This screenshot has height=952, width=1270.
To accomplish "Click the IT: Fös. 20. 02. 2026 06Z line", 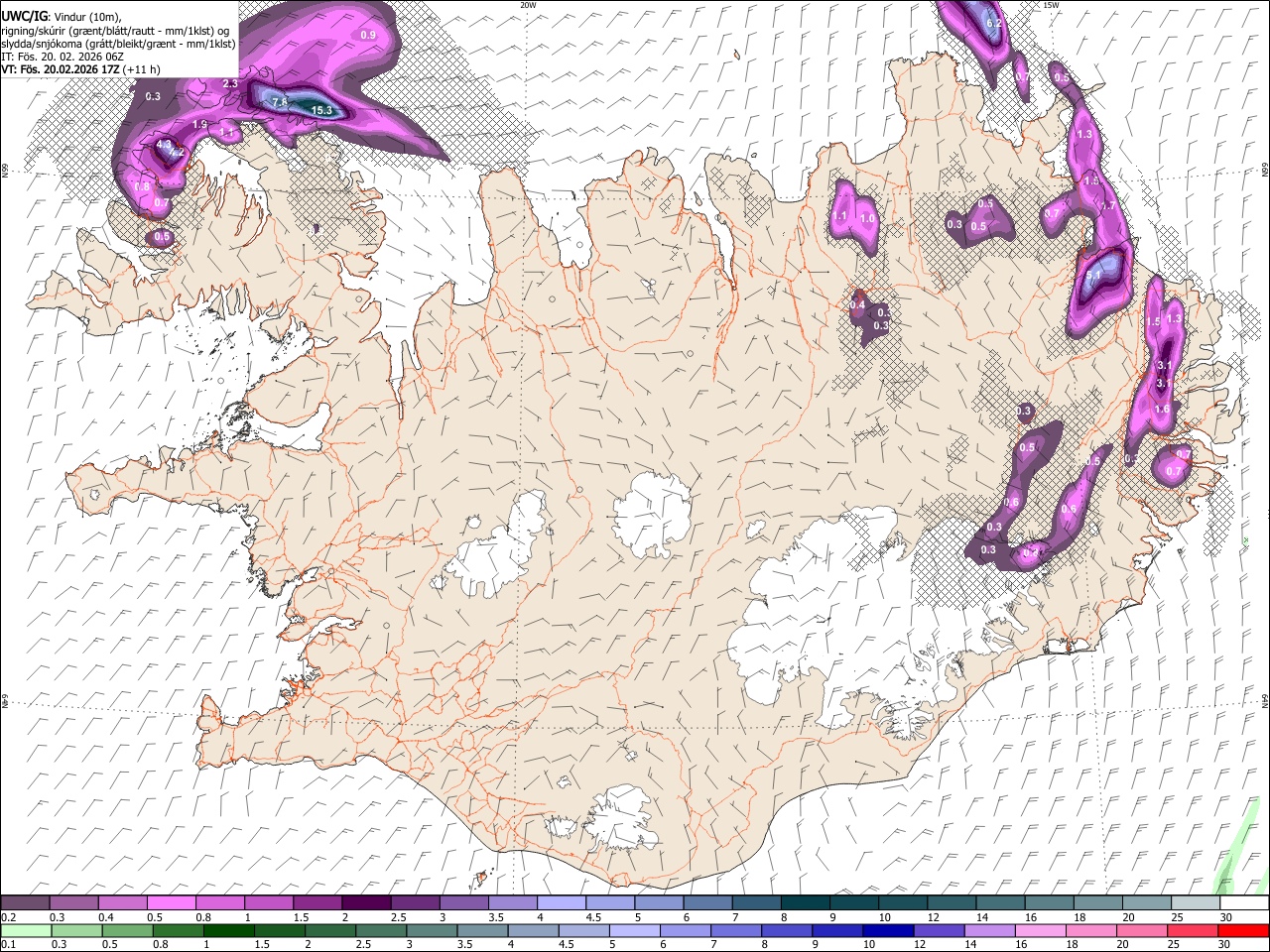I will (62, 57).
